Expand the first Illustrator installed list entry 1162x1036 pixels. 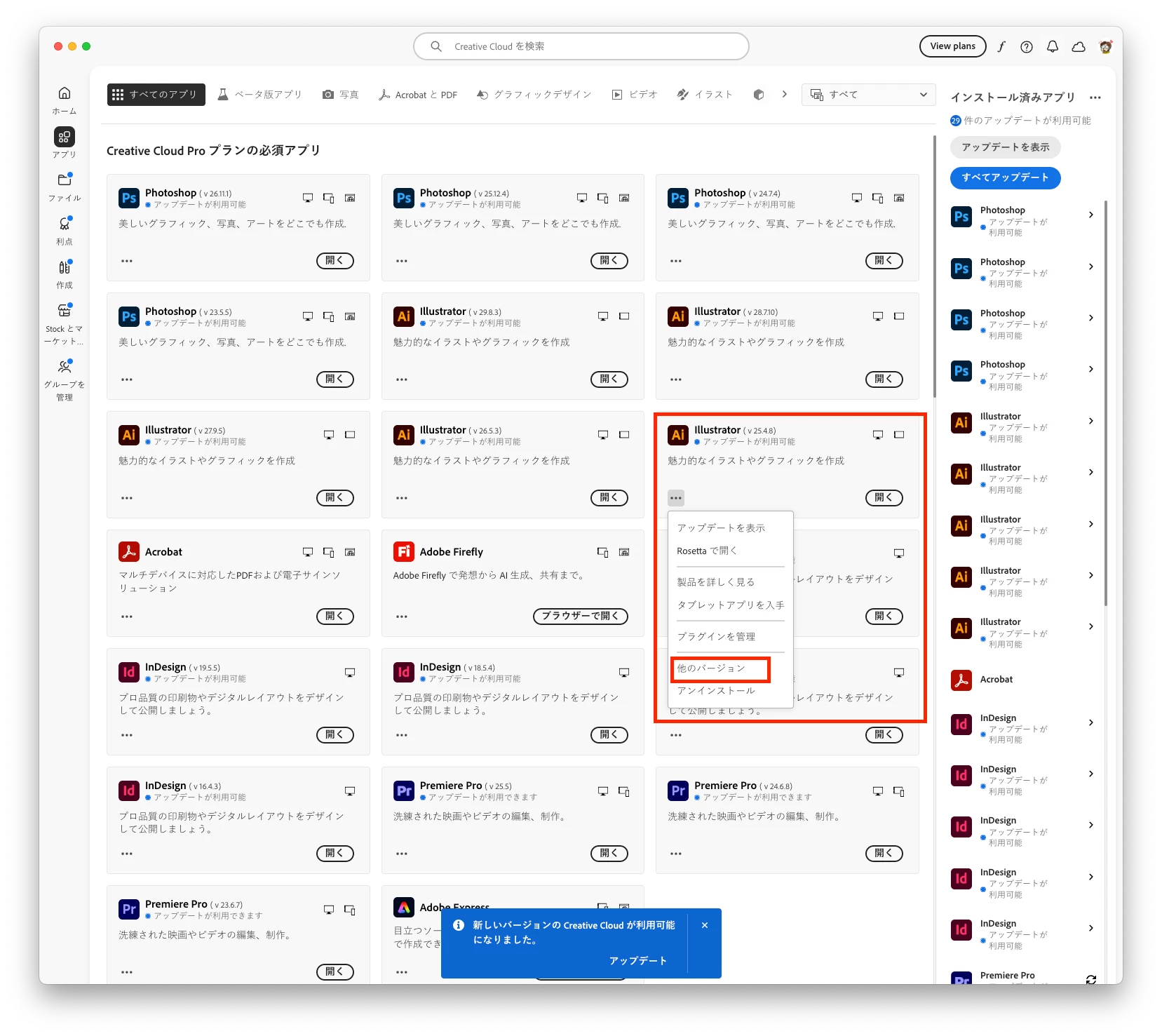pos(1091,421)
